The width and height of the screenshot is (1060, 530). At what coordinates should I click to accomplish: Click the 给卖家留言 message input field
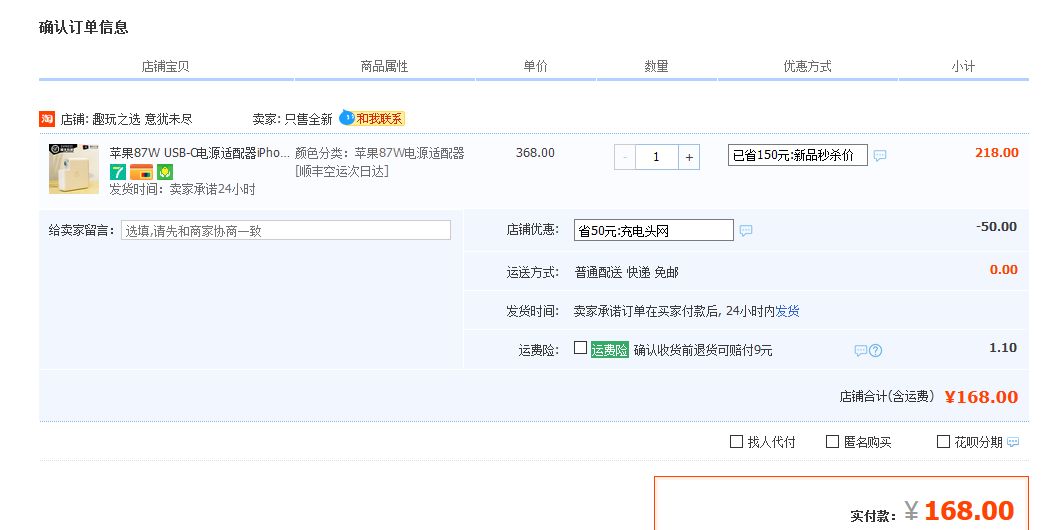point(286,230)
